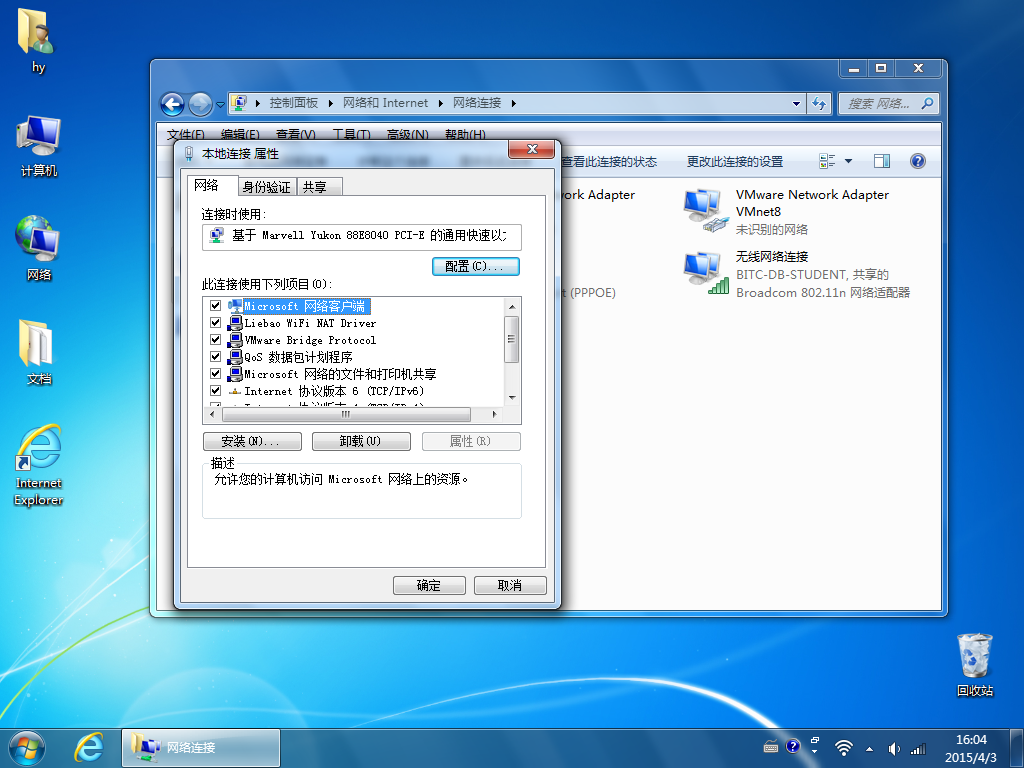Uncheck the Liebao WiFi NAT Driver checkbox
Viewport: 1024px width, 768px height.
[216, 323]
